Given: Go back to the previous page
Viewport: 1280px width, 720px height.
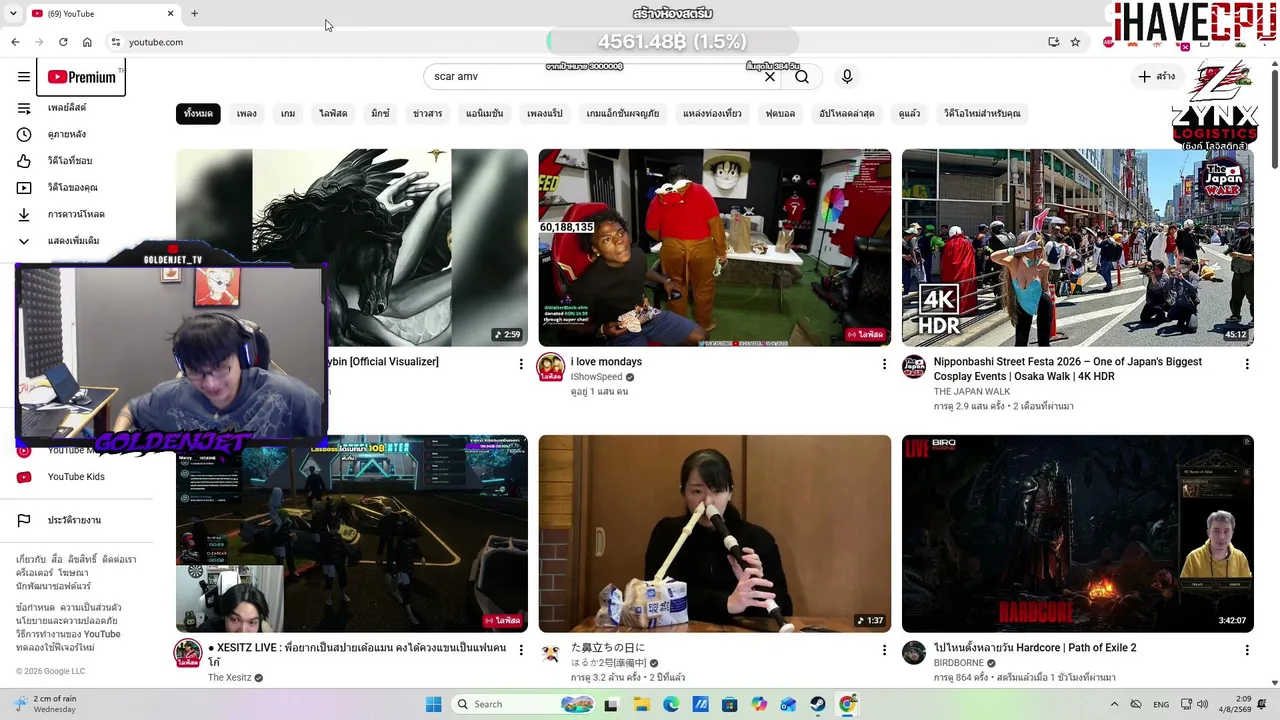Looking at the screenshot, I should point(15,42).
